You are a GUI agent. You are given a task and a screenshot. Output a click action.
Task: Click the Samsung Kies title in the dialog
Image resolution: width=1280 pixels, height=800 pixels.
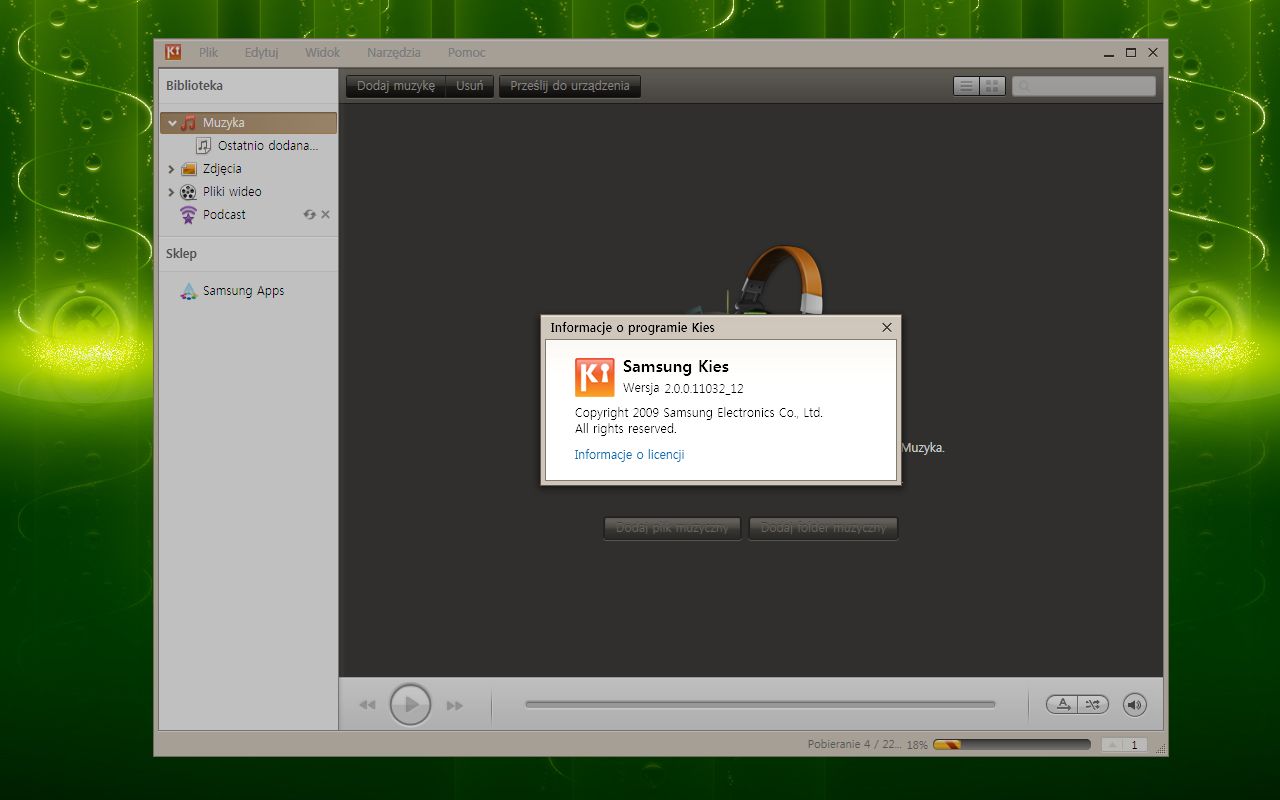click(676, 366)
